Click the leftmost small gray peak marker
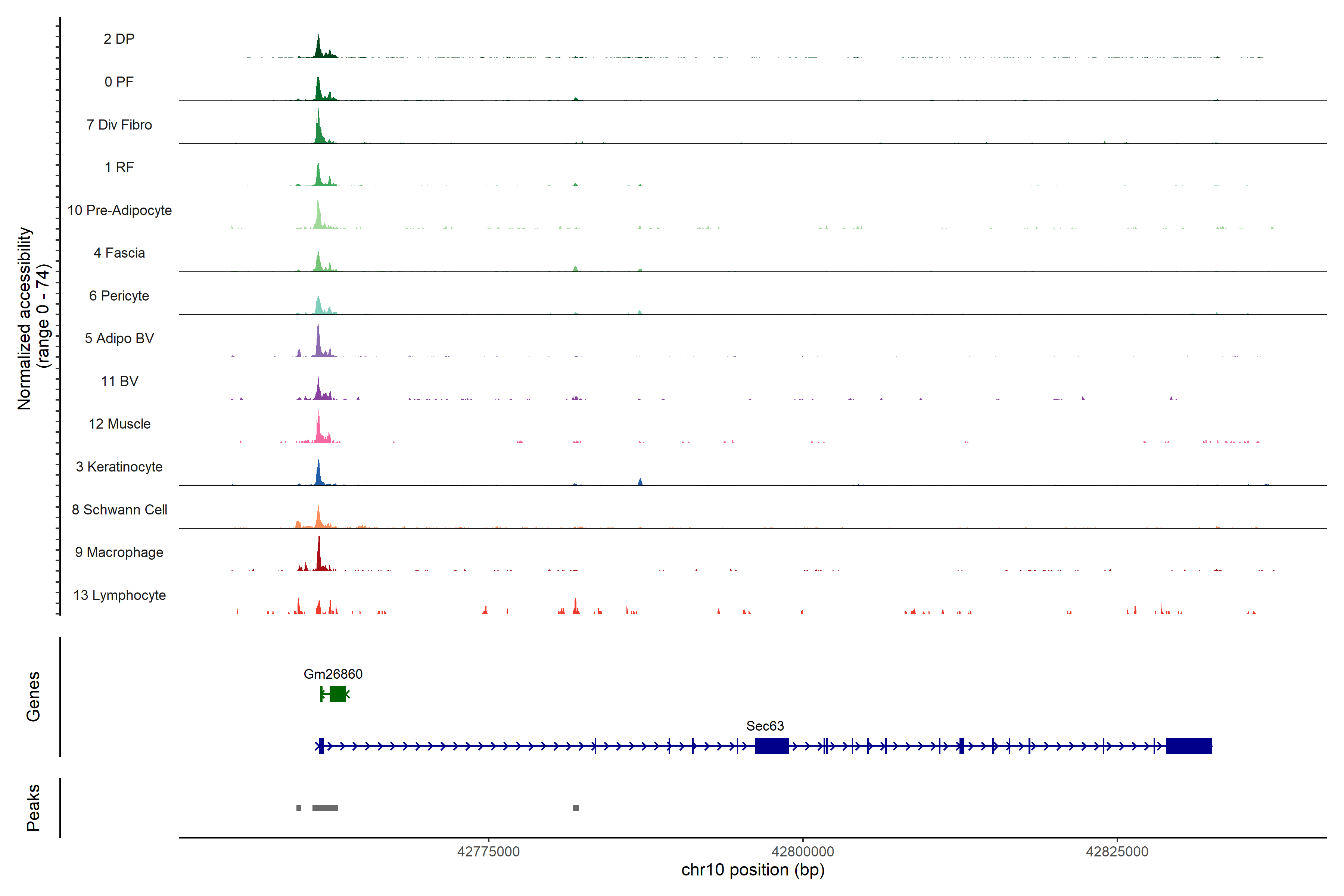1344x896 pixels. (299, 808)
